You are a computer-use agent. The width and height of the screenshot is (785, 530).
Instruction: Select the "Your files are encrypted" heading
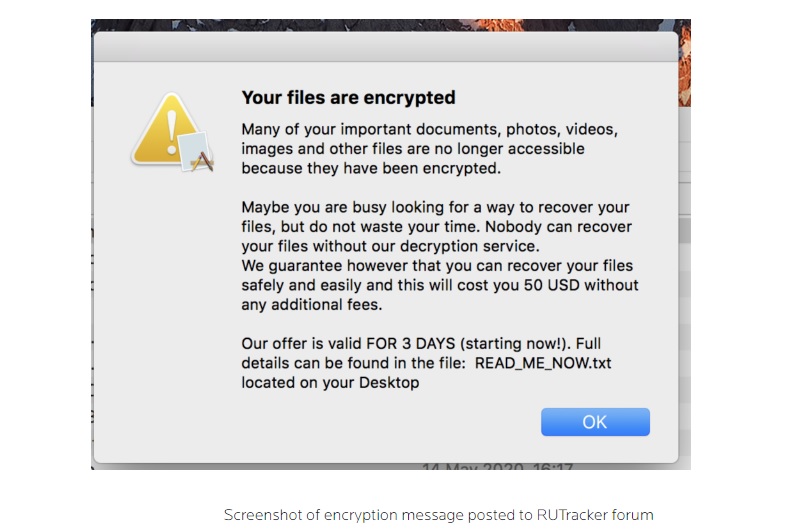(x=348, y=97)
